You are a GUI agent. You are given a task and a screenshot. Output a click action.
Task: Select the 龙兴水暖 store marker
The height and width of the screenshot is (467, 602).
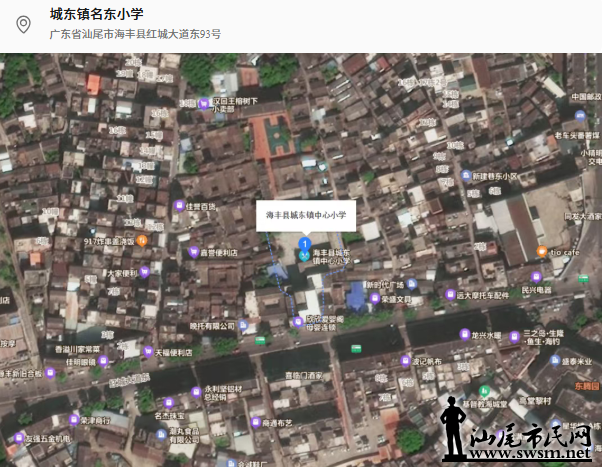pyautogui.click(x=464, y=334)
